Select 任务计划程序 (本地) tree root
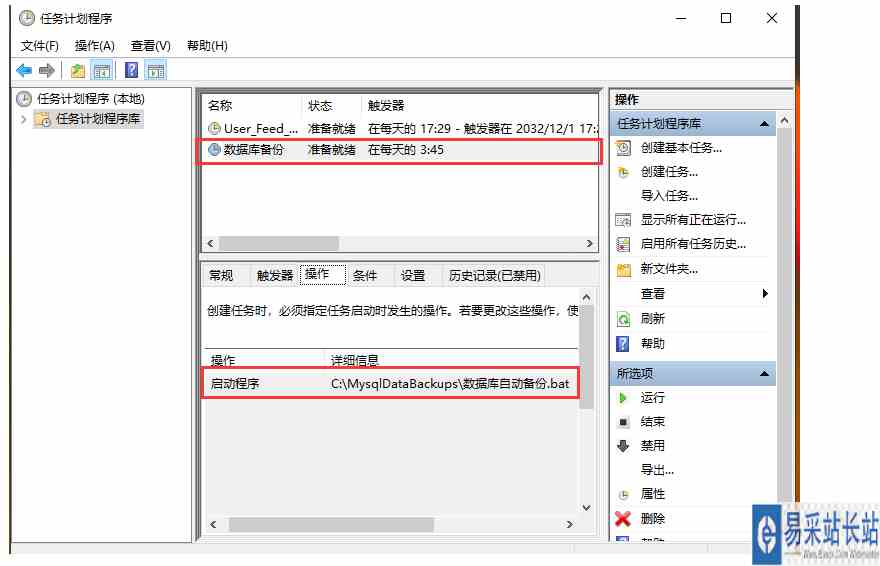 click(x=90, y=99)
